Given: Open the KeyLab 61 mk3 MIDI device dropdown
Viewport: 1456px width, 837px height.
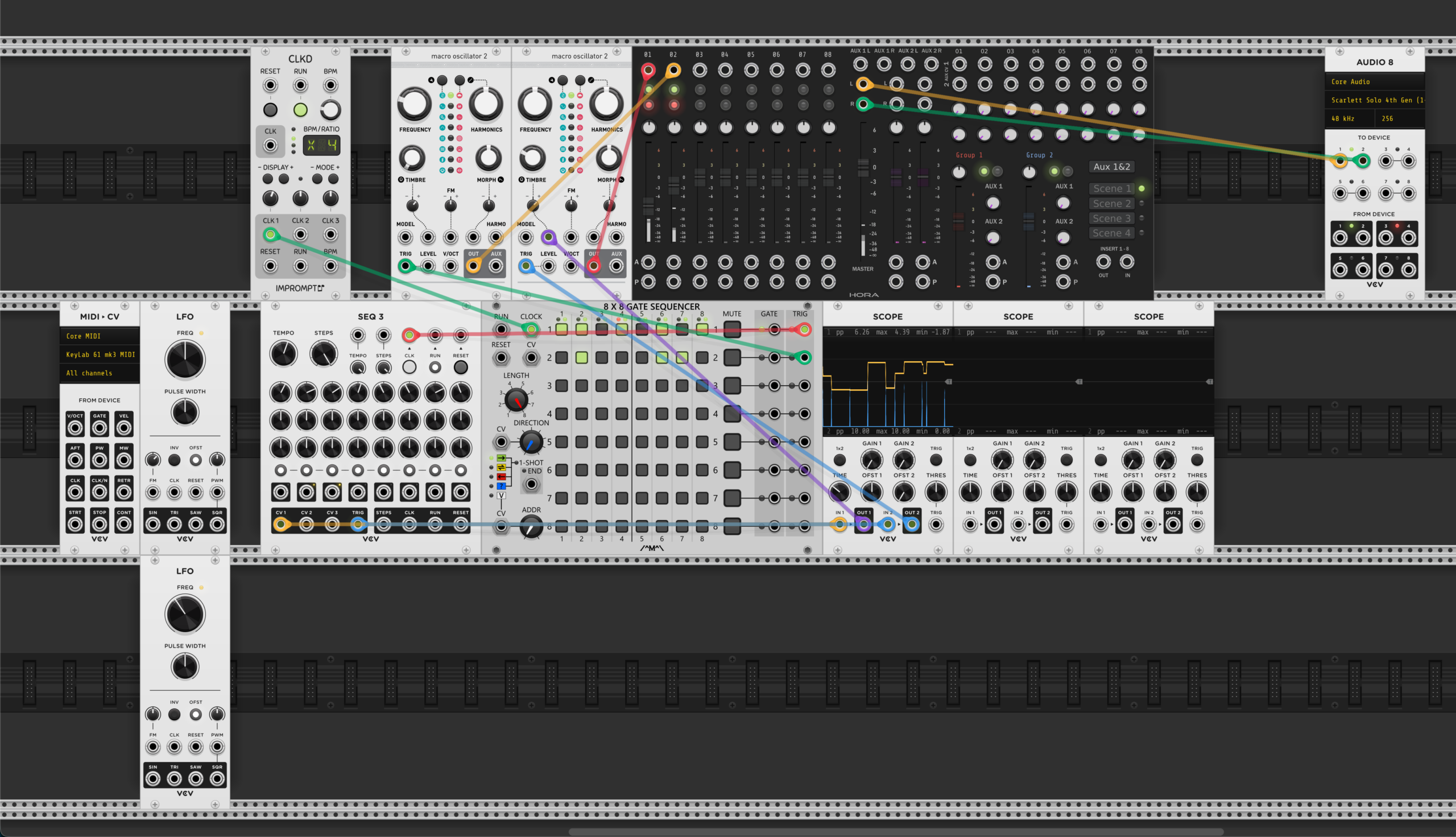Looking at the screenshot, I should (100, 354).
